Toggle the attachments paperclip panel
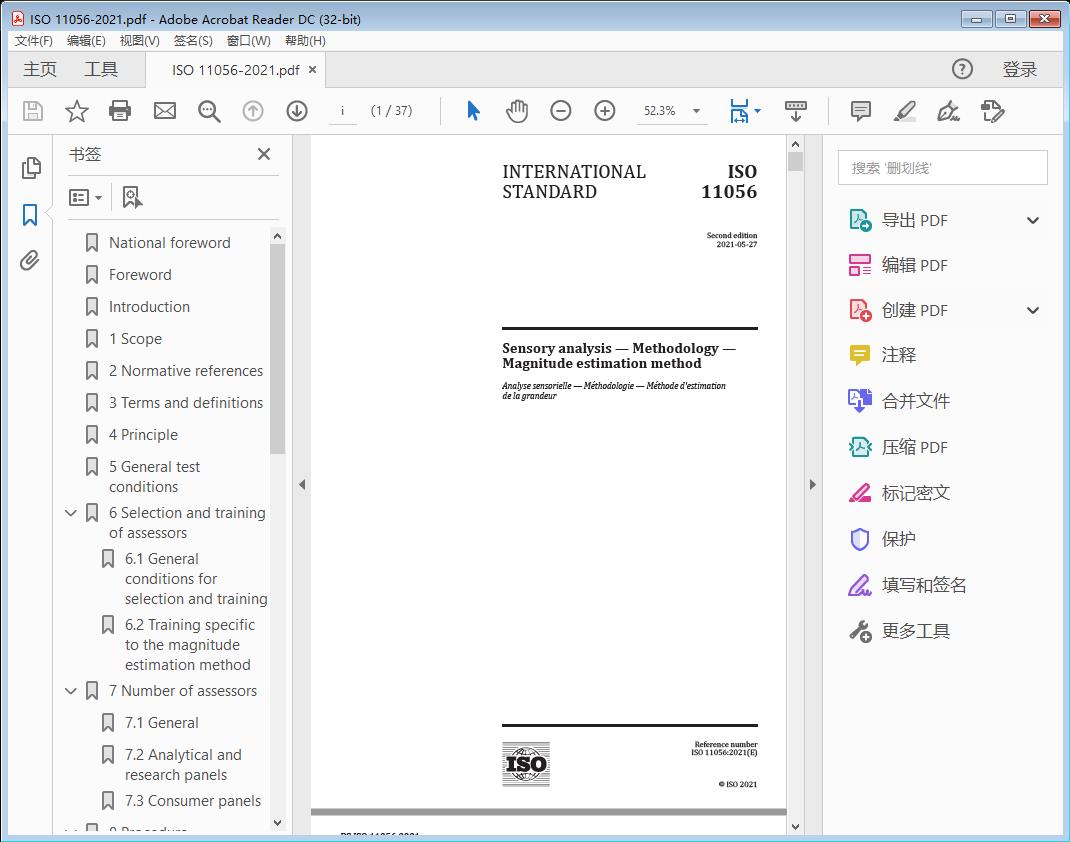1070x842 pixels. click(x=30, y=261)
